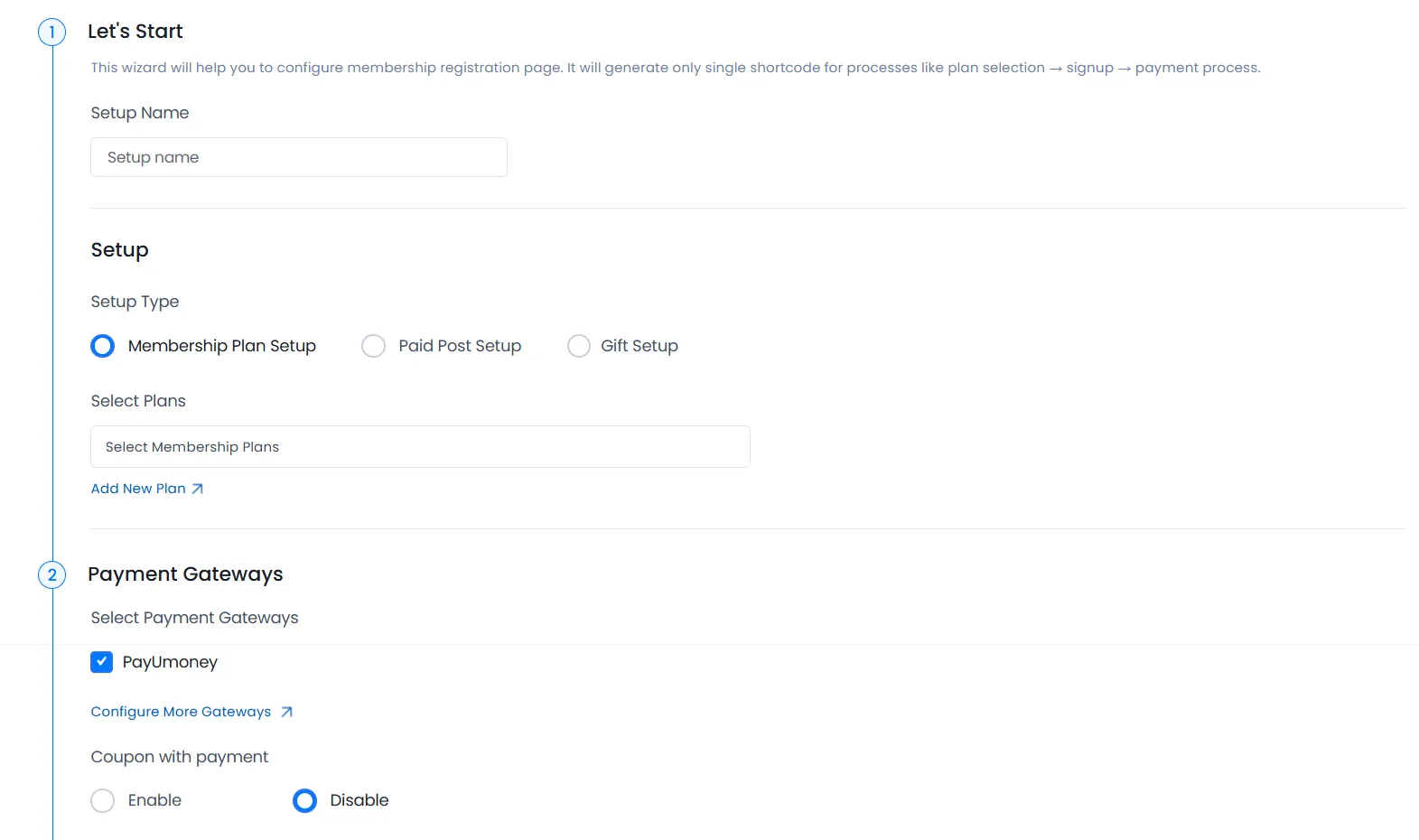This screenshot has height=840, width=1419.
Task: Click the checkmark icon inside the PayUmoney checkbox
Action: point(102,662)
